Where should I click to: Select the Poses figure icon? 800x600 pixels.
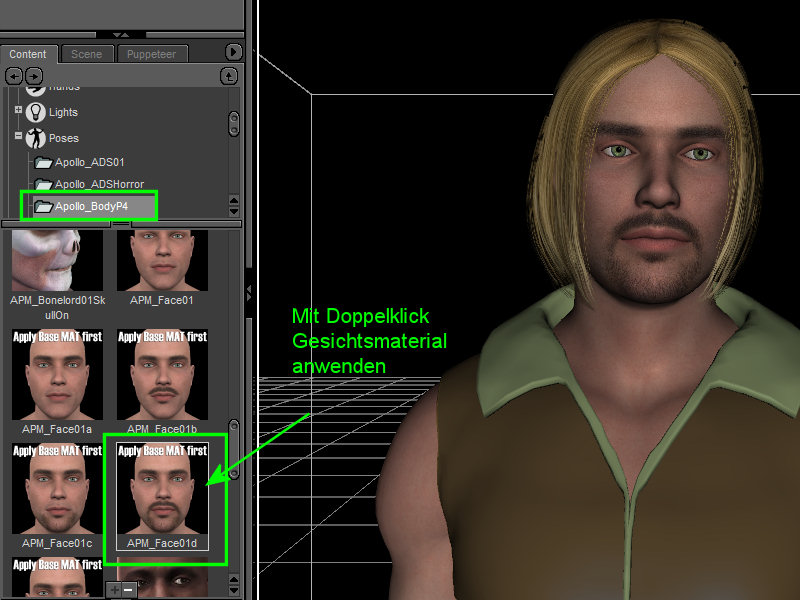pos(36,138)
